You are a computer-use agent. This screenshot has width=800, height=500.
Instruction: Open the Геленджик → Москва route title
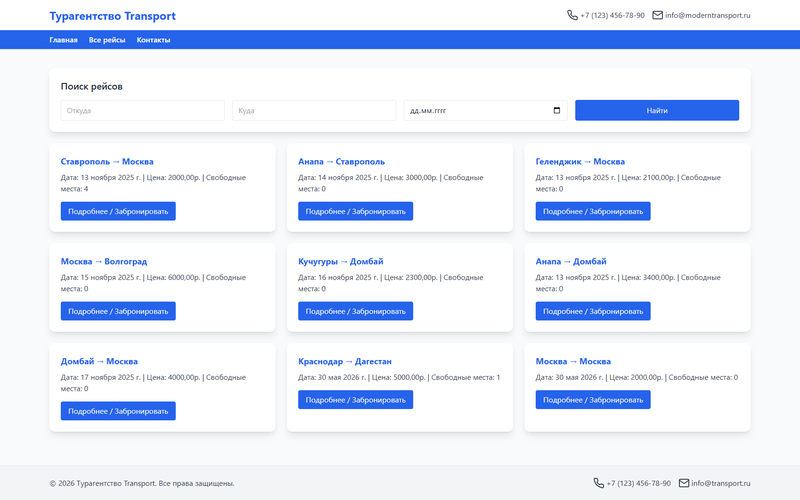point(580,161)
